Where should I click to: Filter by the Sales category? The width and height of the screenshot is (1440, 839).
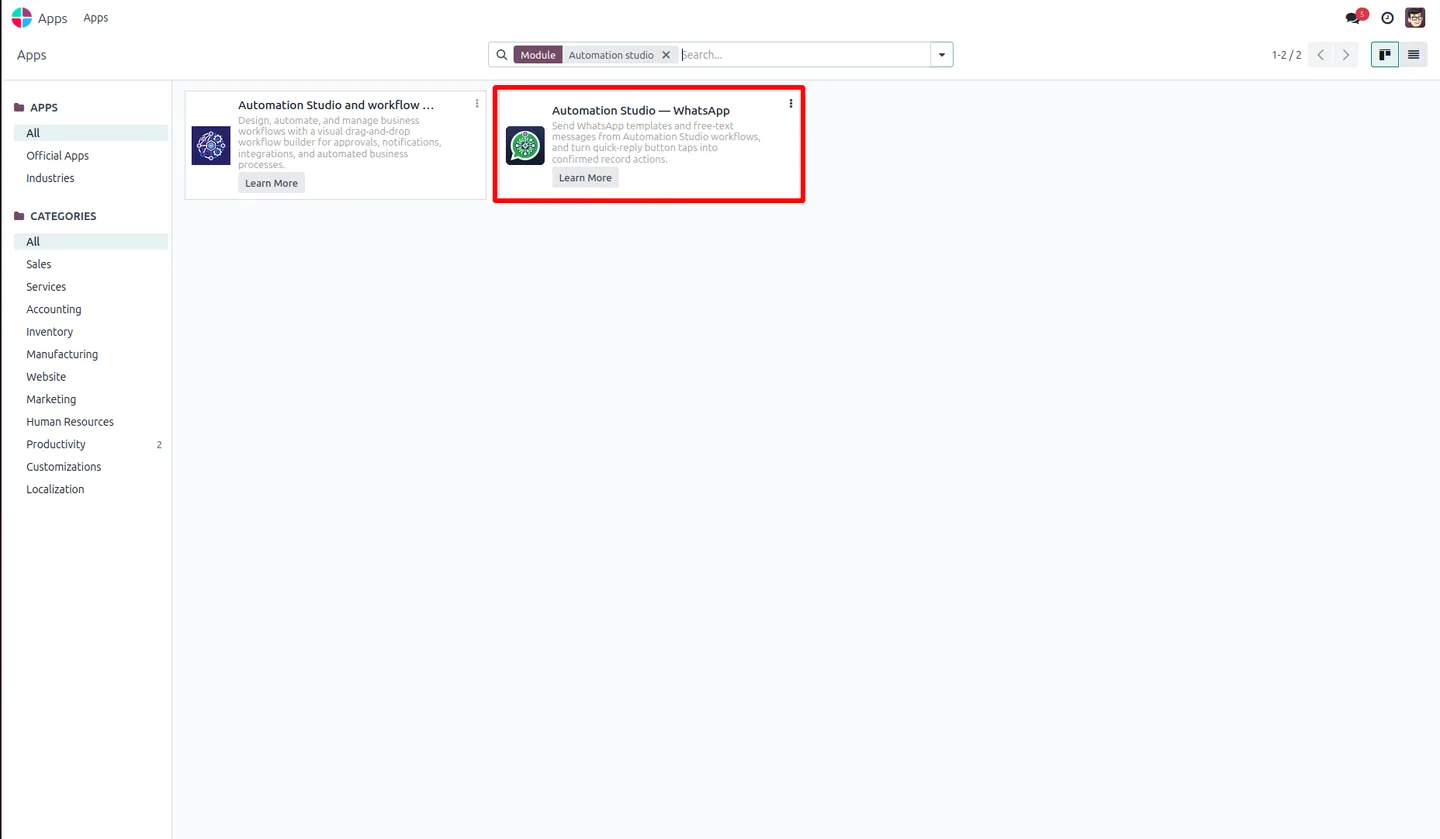[91, 264]
